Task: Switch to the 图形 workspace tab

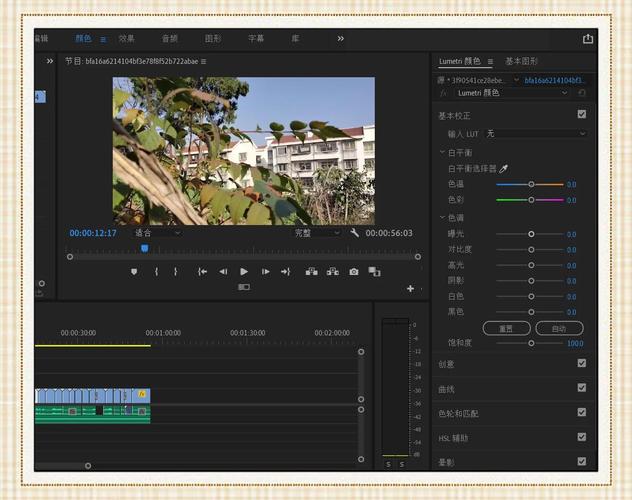Action: 213,39
